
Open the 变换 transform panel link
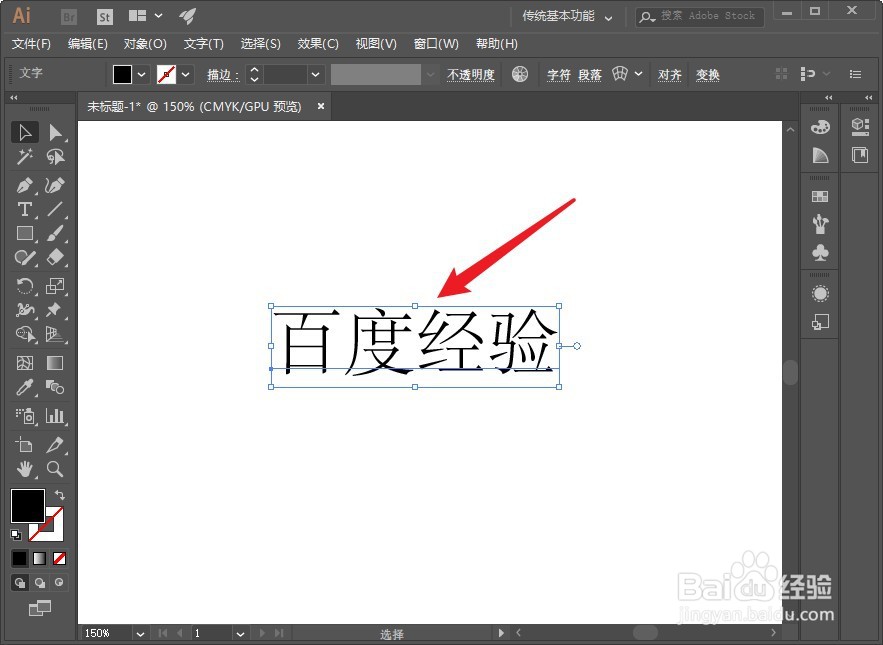707,75
